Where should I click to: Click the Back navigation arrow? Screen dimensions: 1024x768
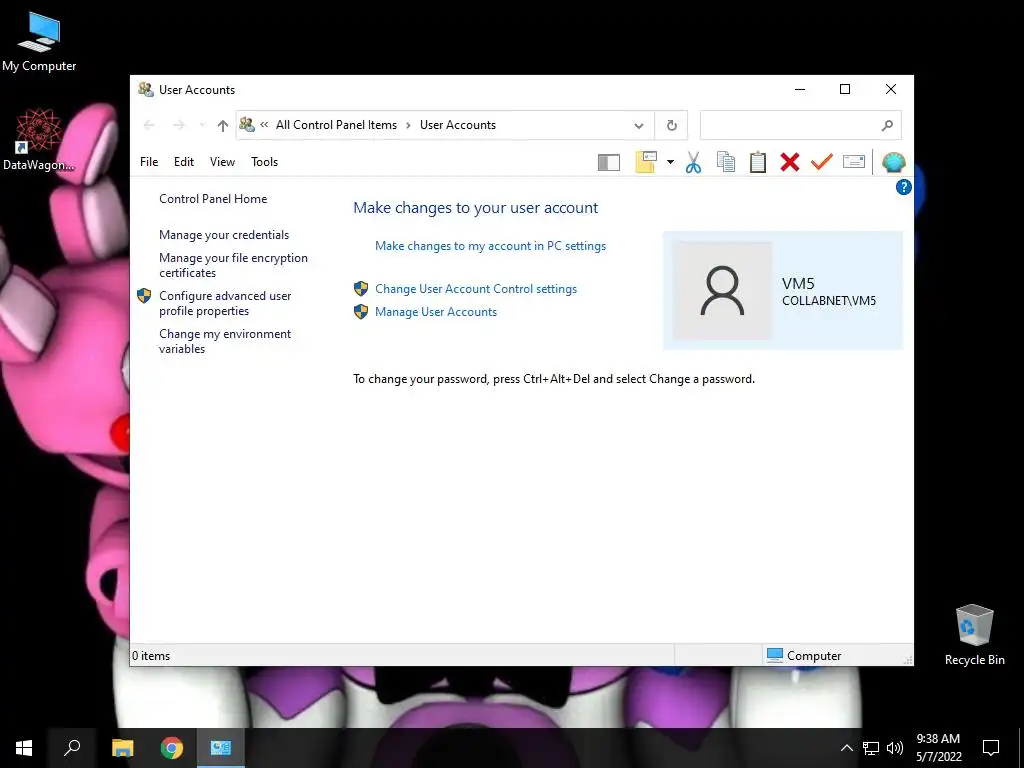coord(149,125)
